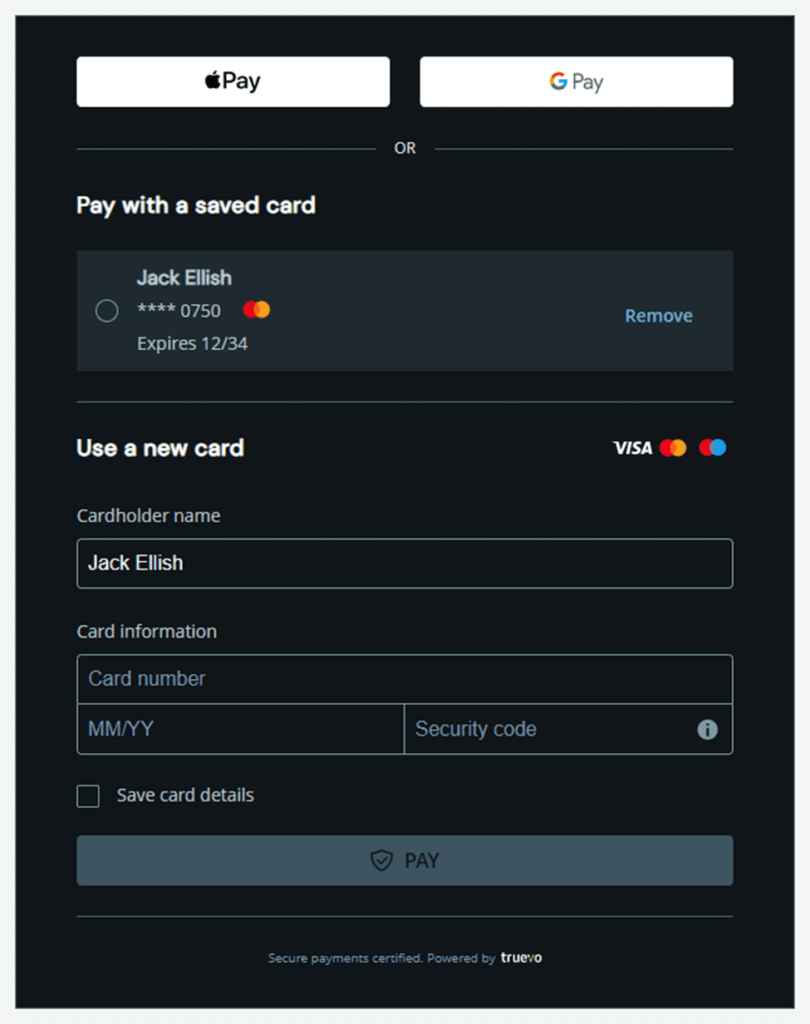Click the "Pay with a saved card" heading
810x1024 pixels.
pyautogui.click(x=196, y=206)
